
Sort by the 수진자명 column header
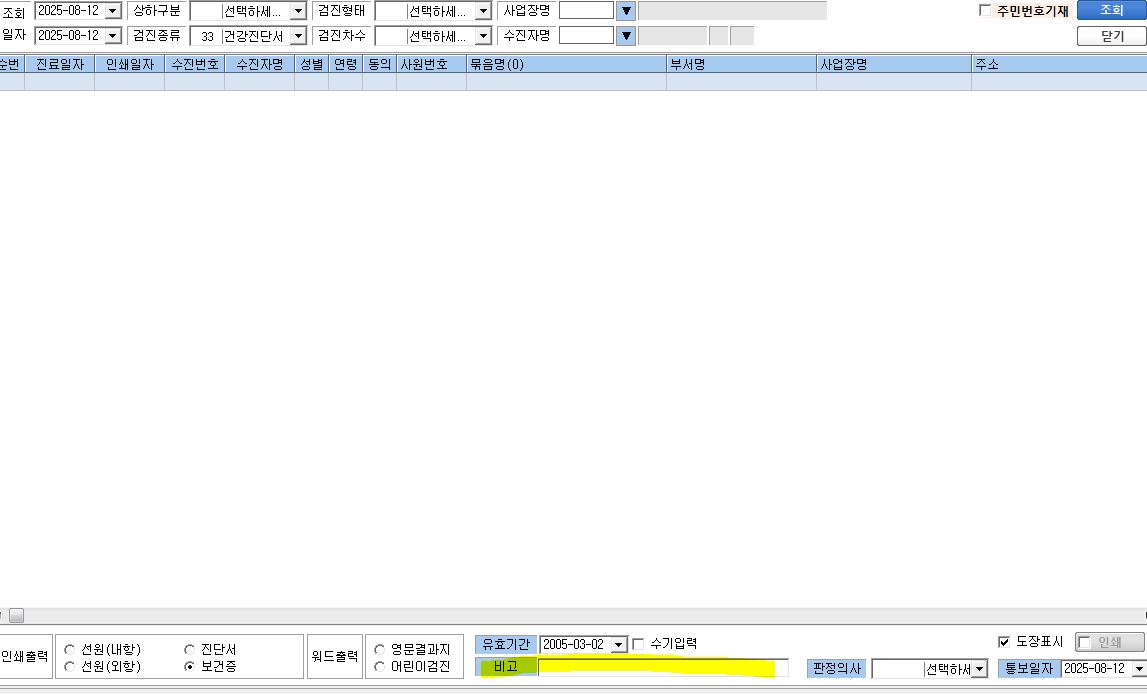point(260,64)
